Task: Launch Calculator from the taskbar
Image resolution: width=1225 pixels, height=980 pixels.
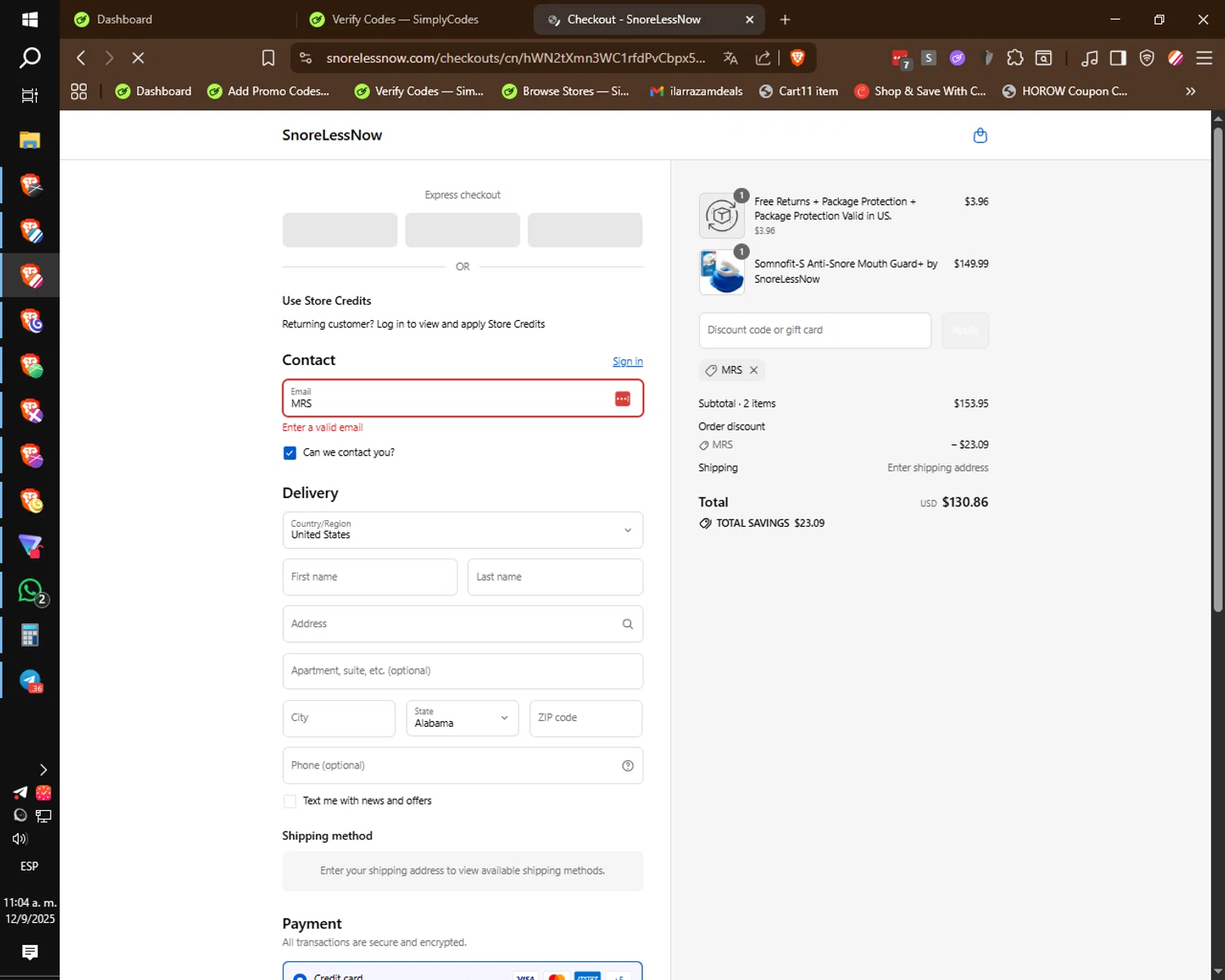Action: (x=30, y=635)
